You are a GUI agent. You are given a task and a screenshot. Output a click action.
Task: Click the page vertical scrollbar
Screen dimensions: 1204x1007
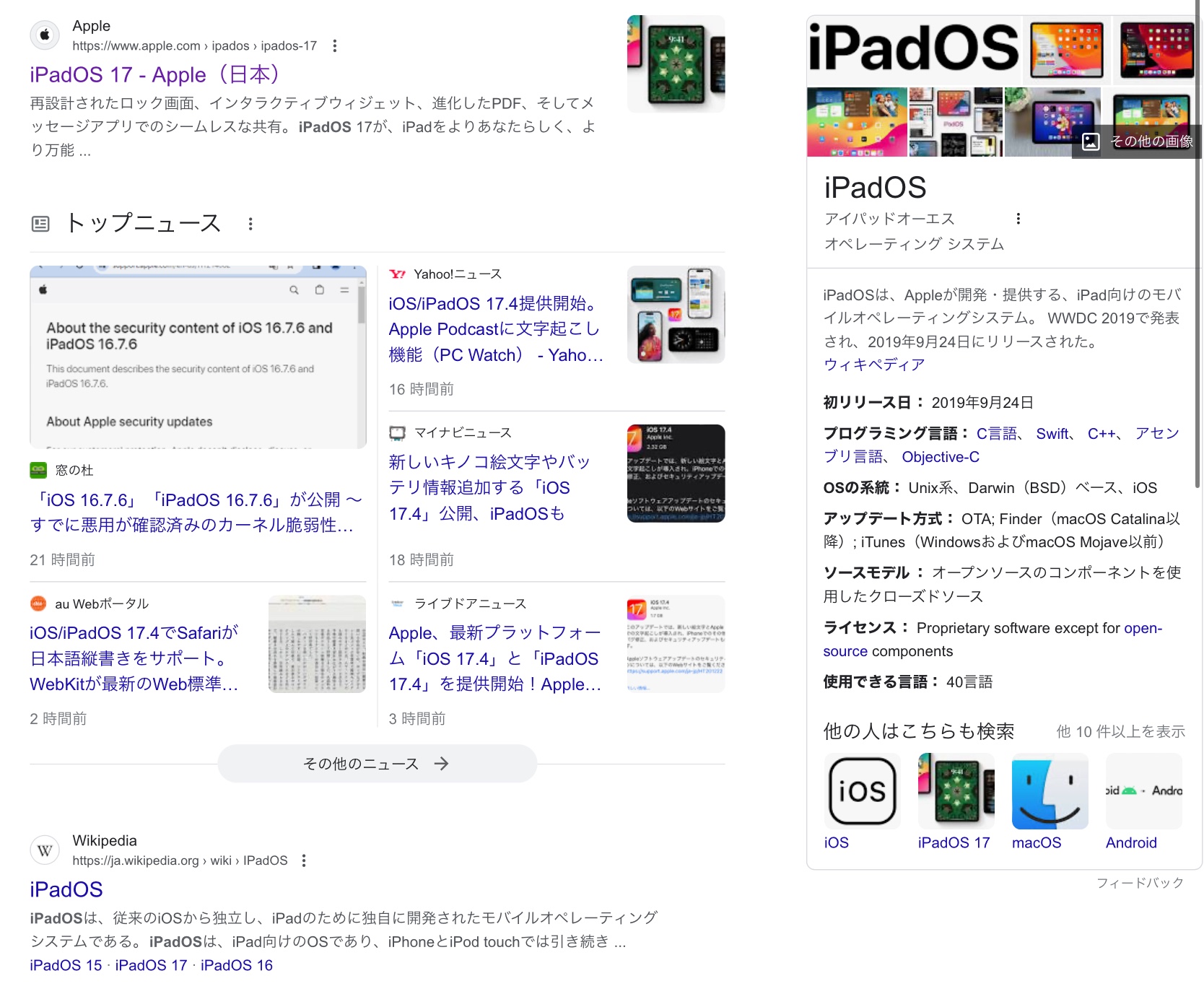coord(1198,245)
